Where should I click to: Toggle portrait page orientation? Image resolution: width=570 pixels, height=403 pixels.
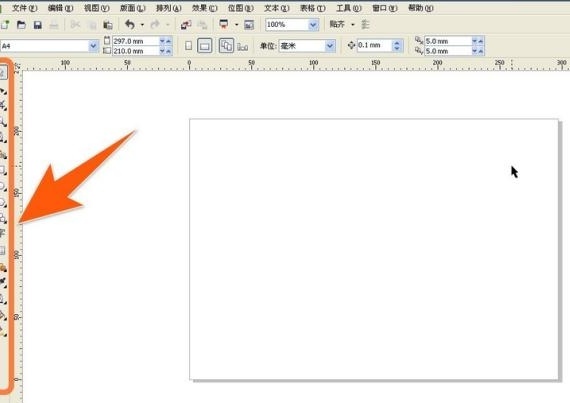[188, 46]
